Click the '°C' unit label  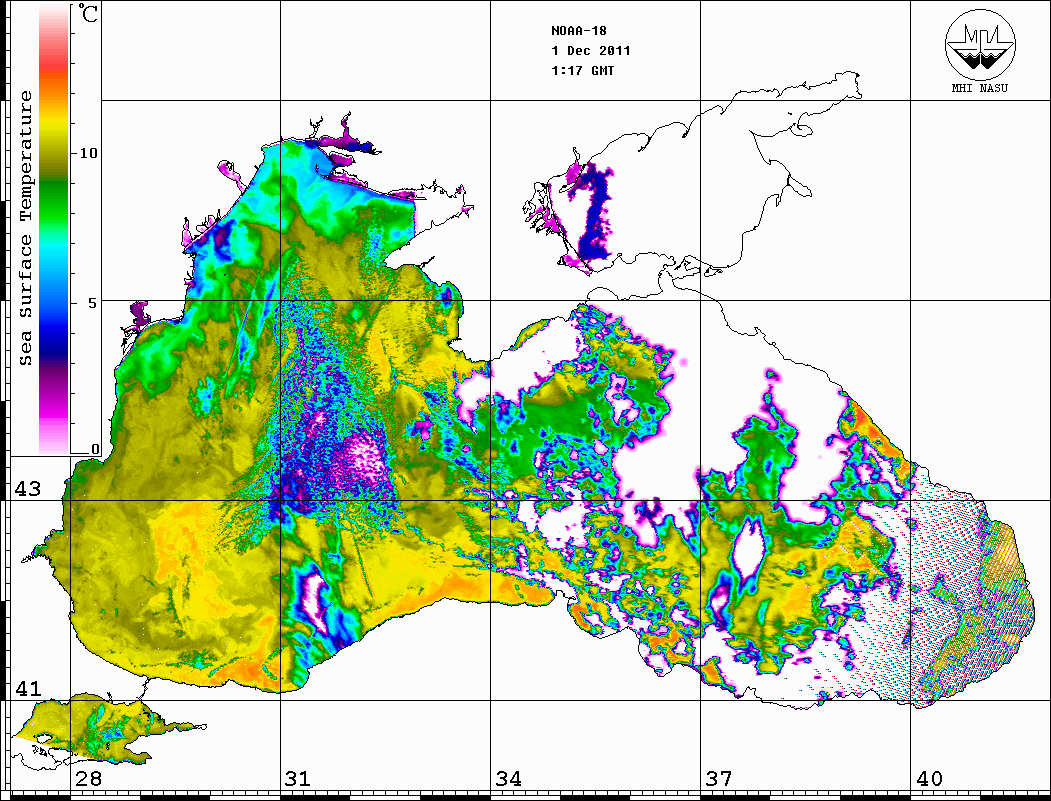pos(88,13)
